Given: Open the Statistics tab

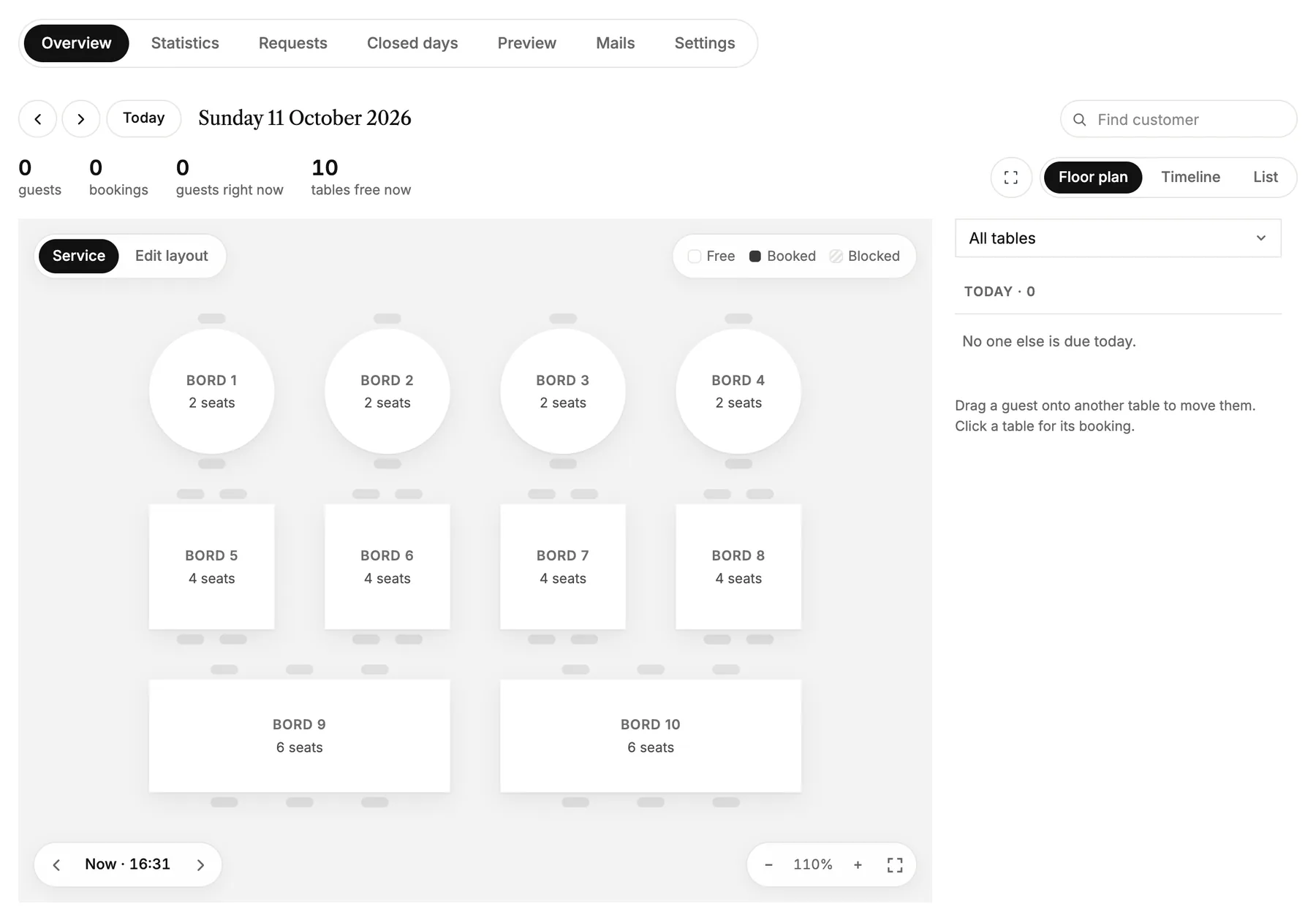Looking at the screenshot, I should (x=185, y=43).
